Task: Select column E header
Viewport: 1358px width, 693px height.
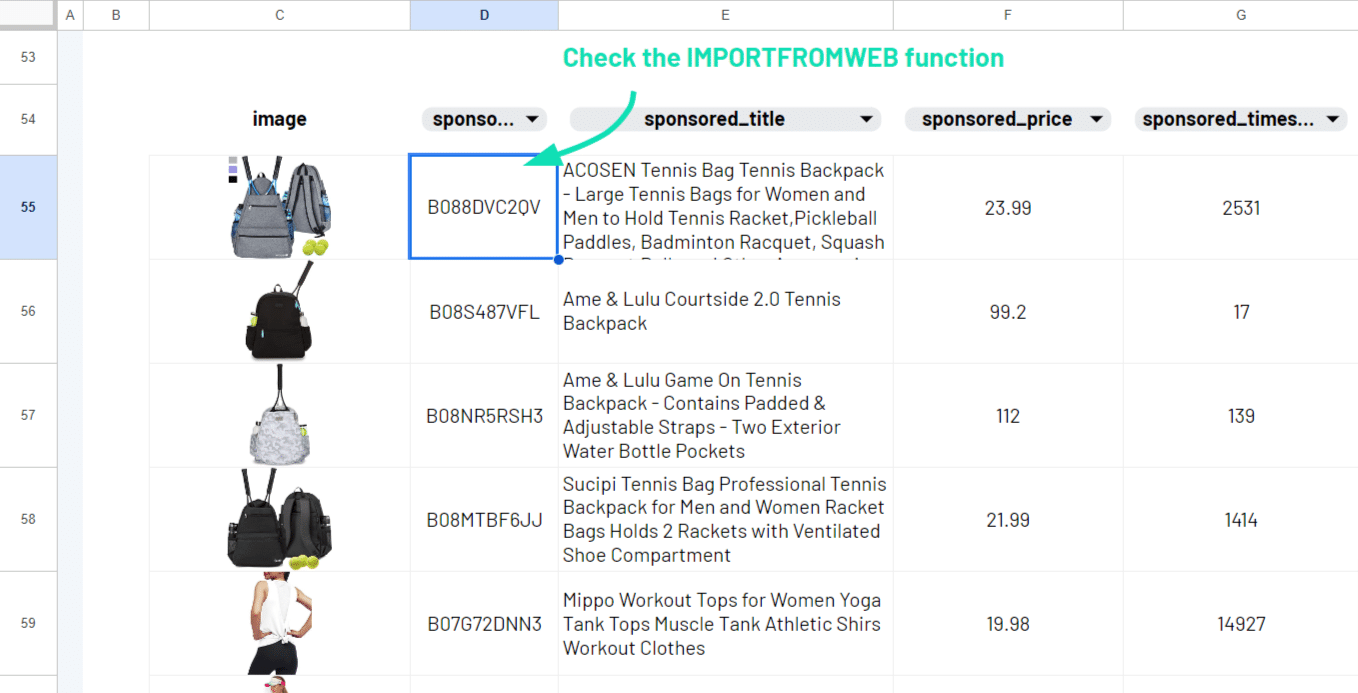Action: tap(725, 15)
